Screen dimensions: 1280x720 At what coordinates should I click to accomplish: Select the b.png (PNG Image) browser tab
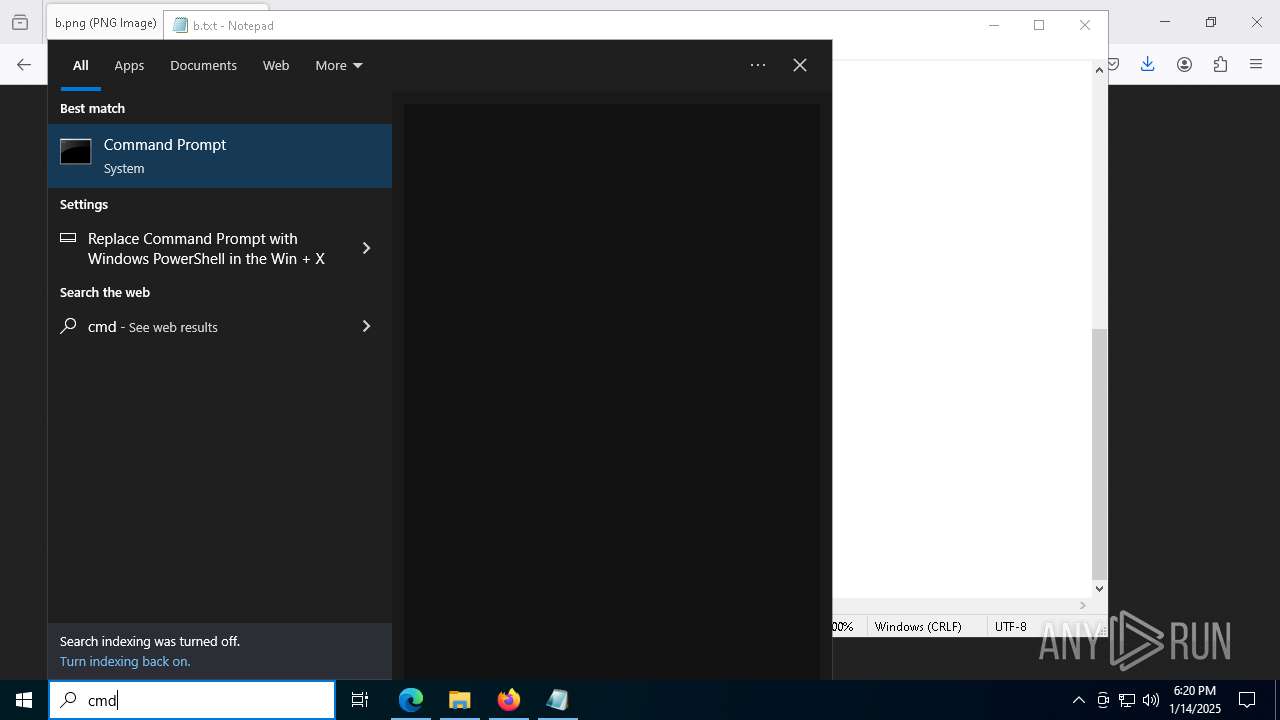pyautogui.click(x=105, y=22)
